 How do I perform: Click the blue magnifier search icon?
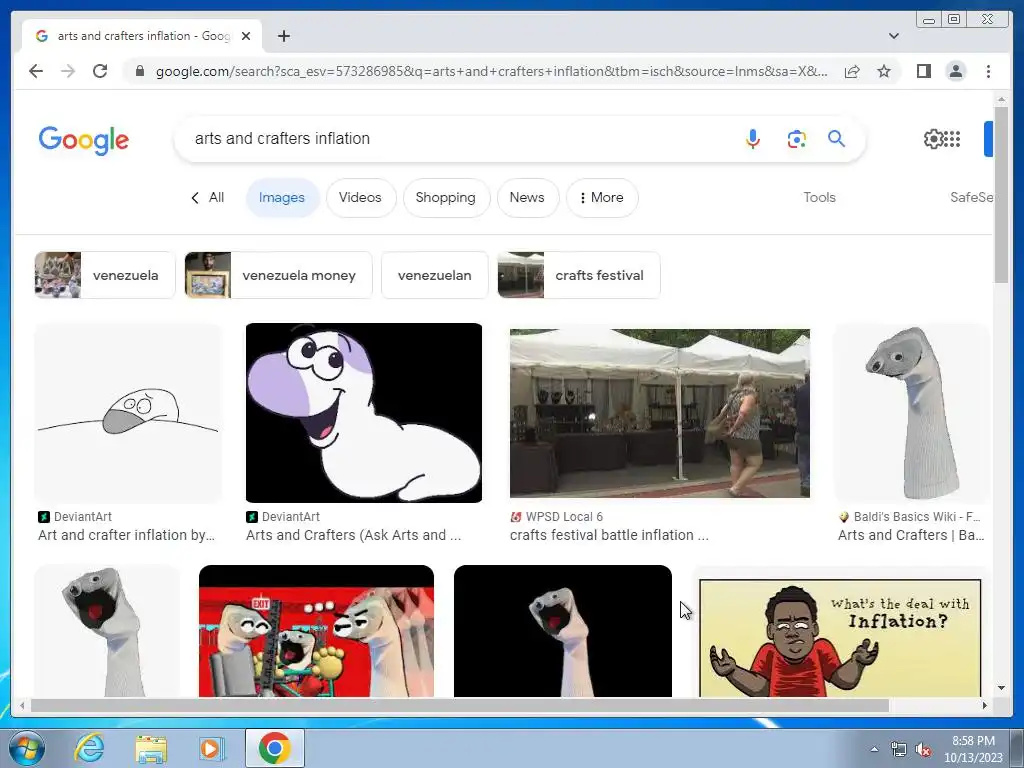pos(837,138)
